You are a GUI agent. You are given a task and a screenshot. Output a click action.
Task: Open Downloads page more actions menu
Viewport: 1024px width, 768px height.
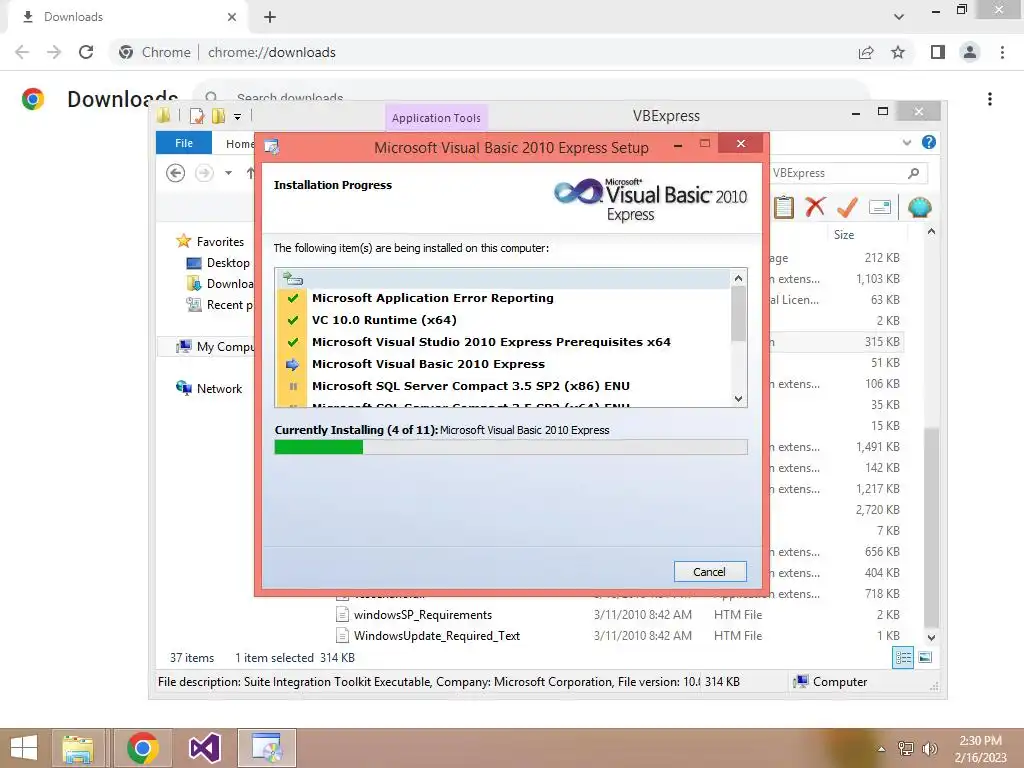coord(990,99)
